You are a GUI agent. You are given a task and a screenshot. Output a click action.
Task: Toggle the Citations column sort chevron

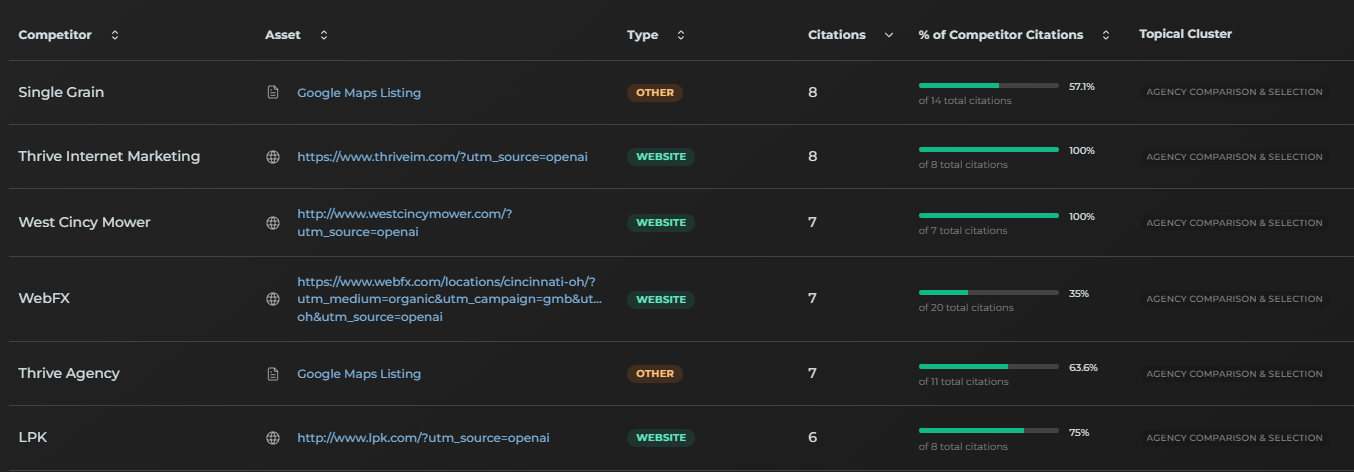click(889, 35)
